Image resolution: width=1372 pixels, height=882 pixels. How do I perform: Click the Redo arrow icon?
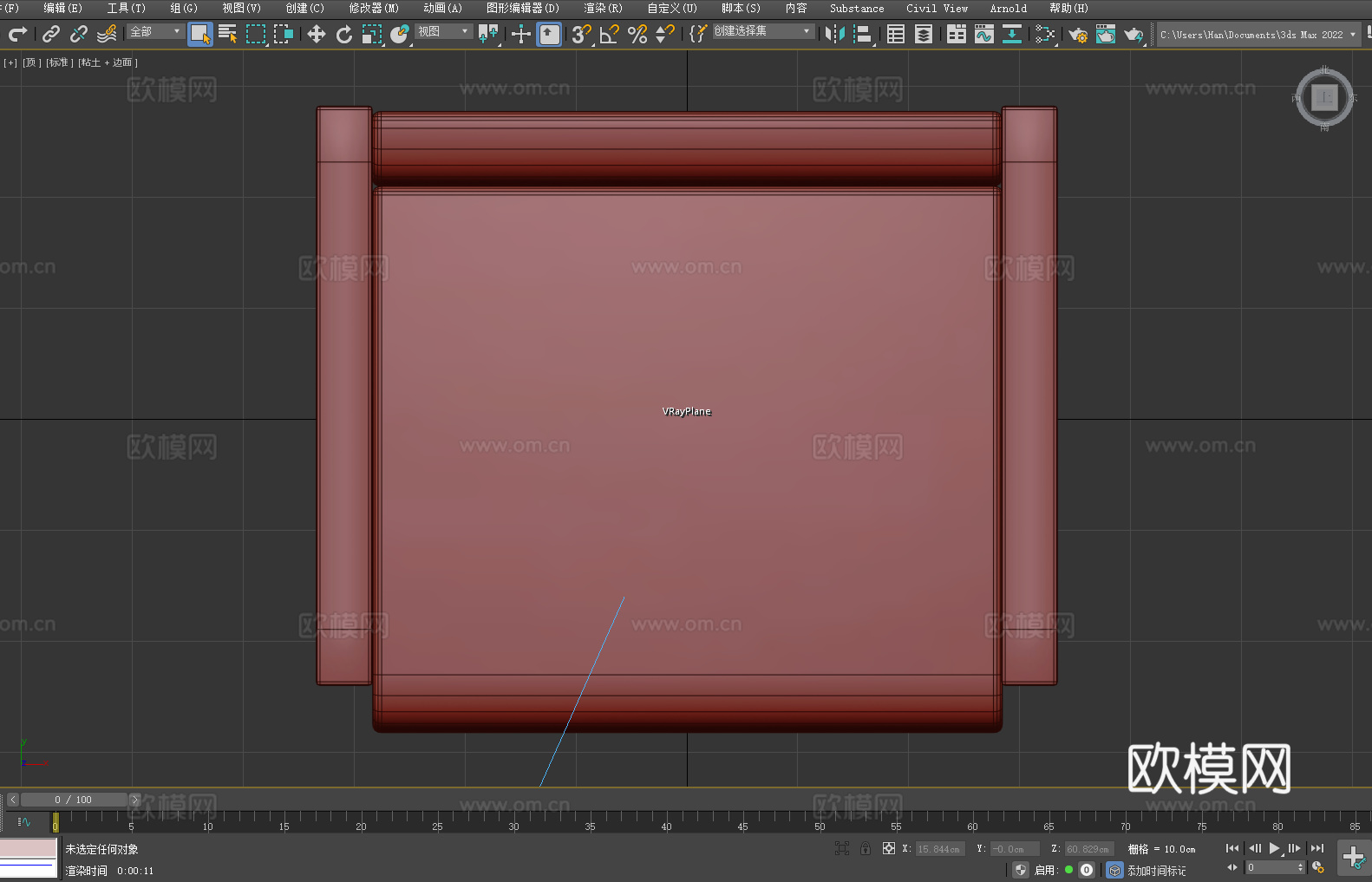[17, 35]
